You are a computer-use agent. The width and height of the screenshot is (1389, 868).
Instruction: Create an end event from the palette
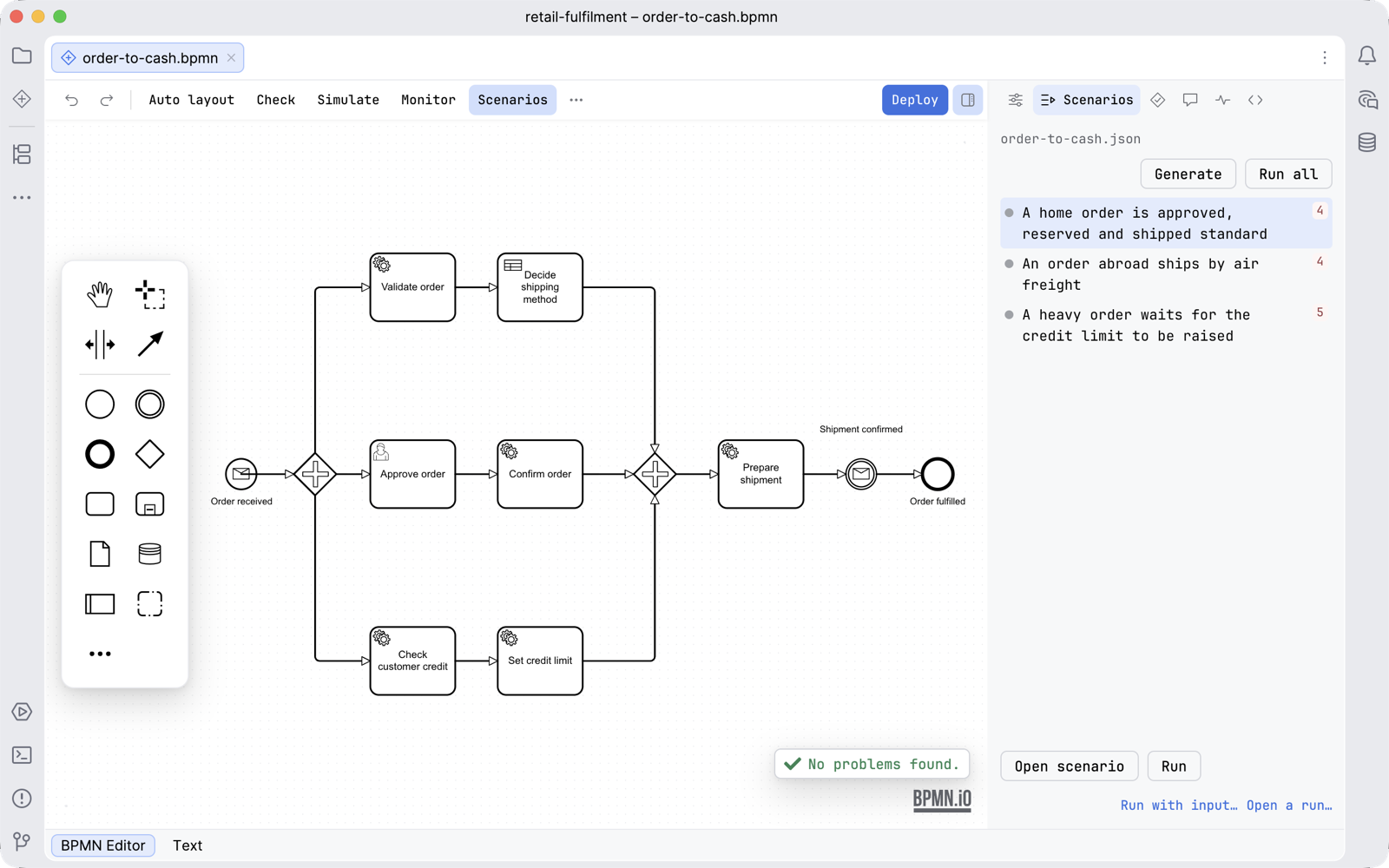(x=100, y=454)
